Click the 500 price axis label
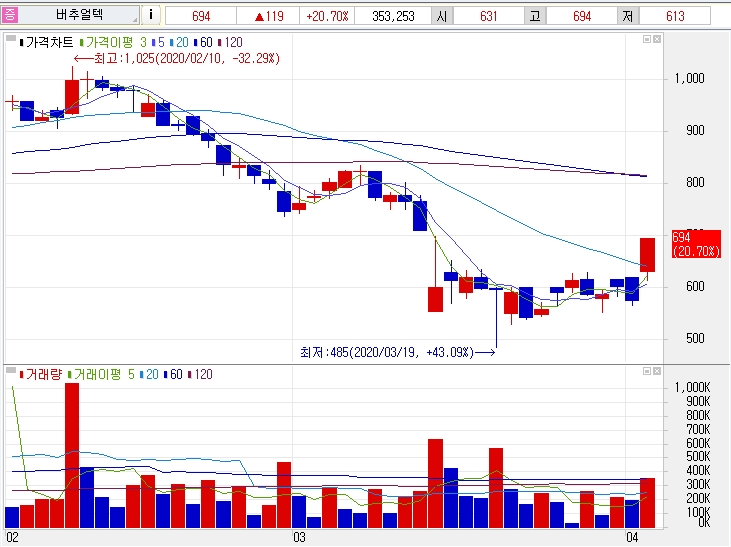Viewport: 731px width, 547px height. [695, 338]
